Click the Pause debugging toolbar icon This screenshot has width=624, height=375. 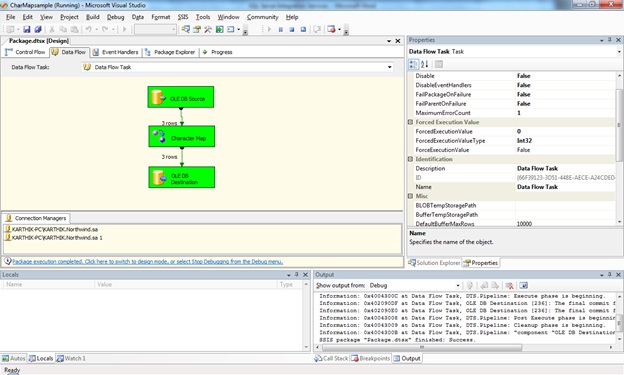click(281, 29)
